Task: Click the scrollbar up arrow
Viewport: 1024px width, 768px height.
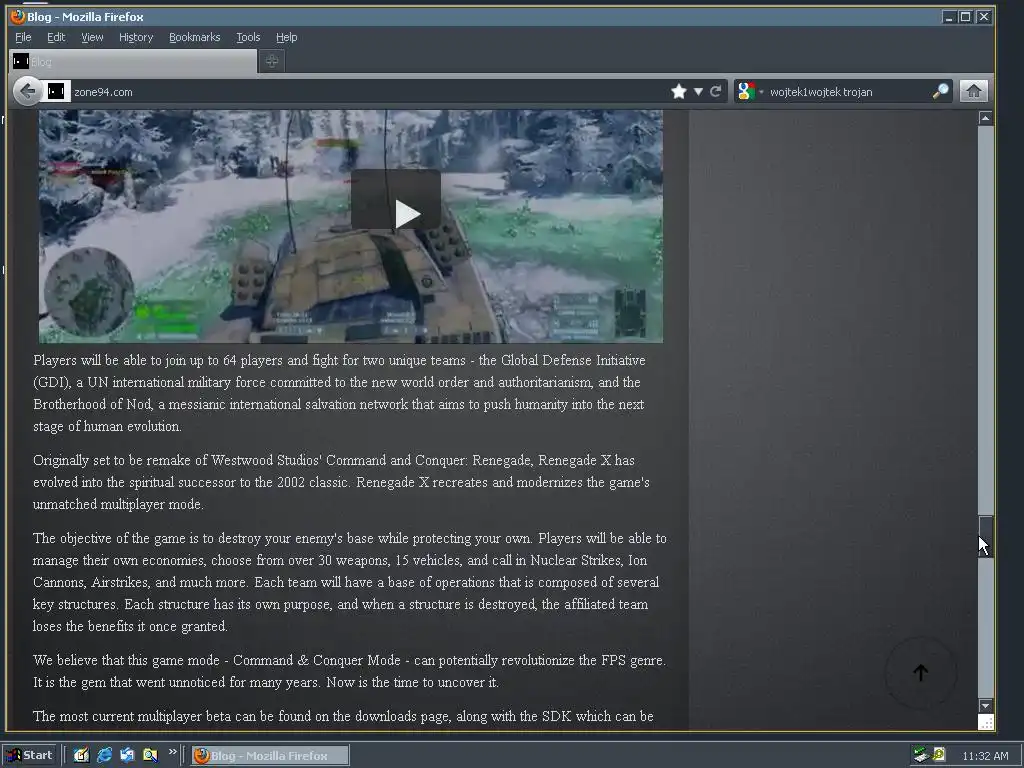Action: (985, 118)
